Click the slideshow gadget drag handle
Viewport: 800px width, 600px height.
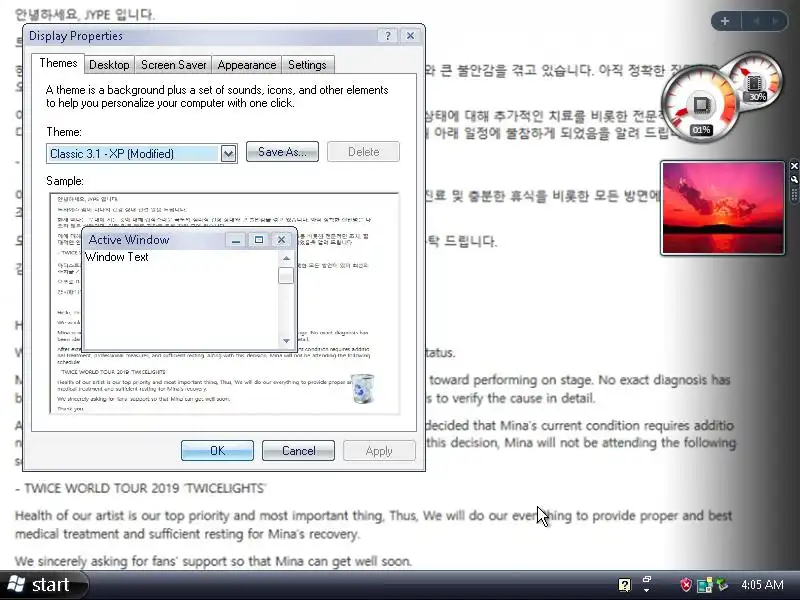(794, 194)
